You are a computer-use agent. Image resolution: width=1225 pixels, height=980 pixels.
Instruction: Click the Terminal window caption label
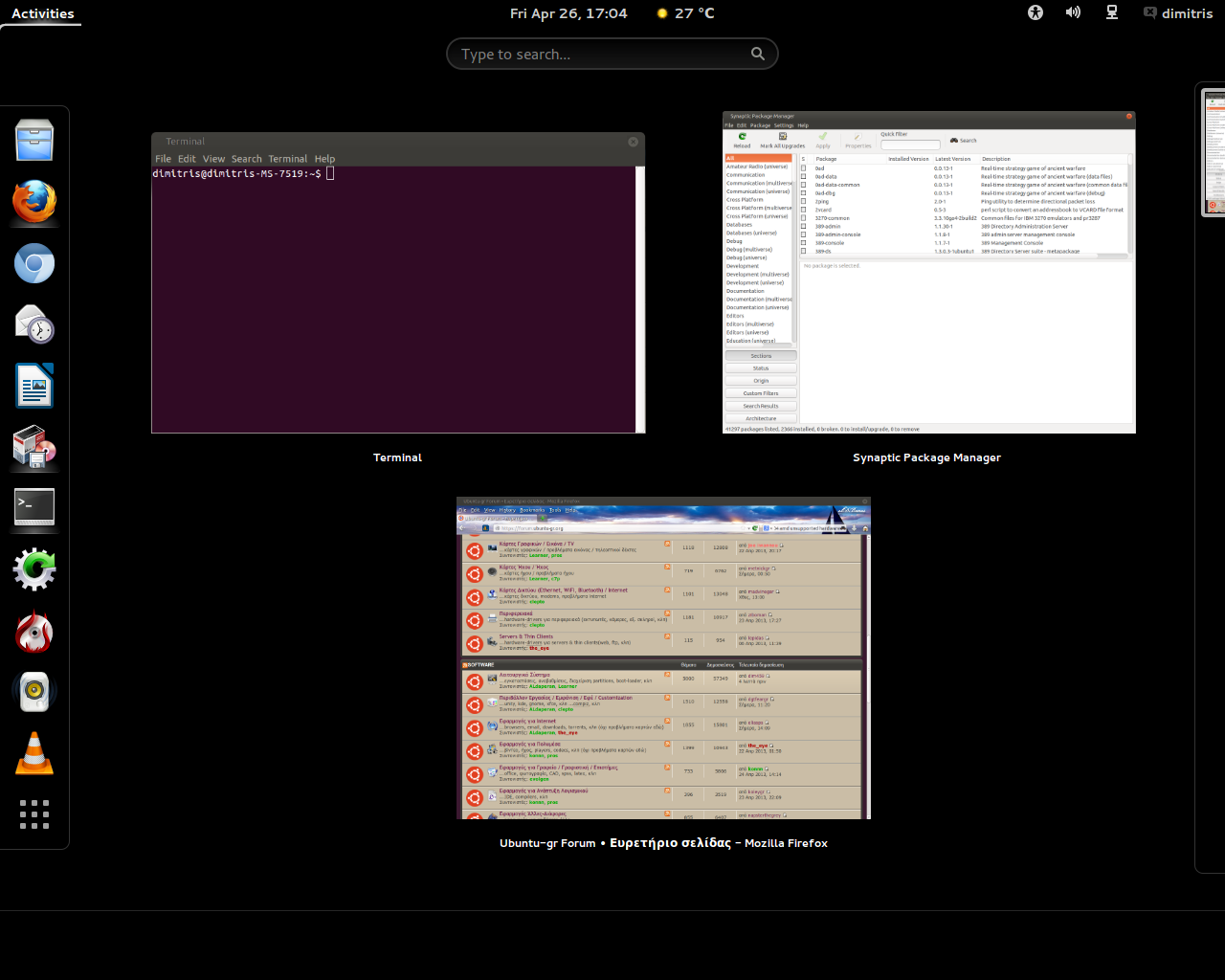point(397,457)
